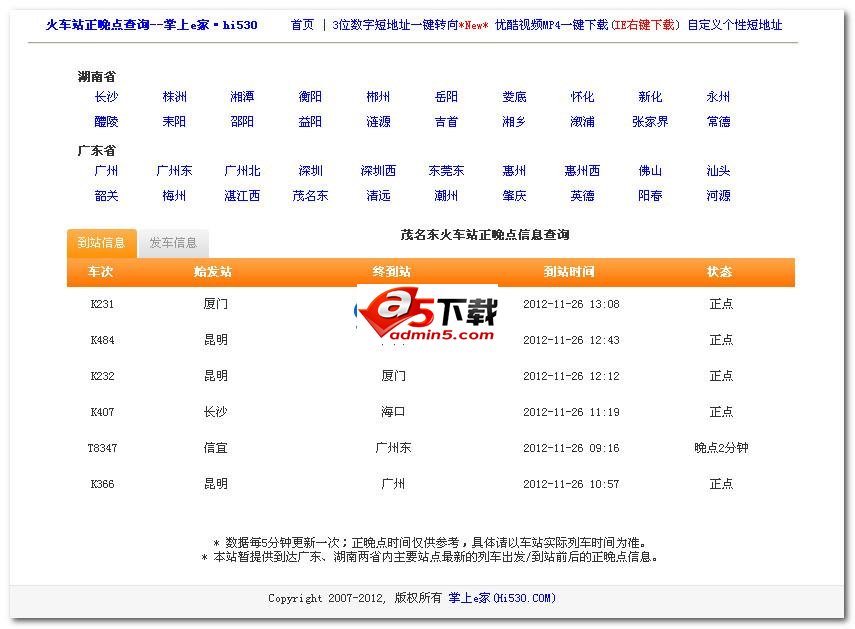Select 清远 station link
This screenshot has height=629, width=855.
[x=378, y=196]
